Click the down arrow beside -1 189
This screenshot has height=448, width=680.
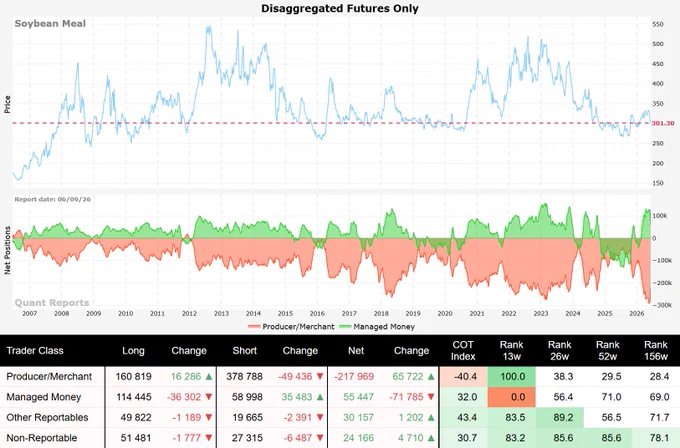tap(209, 417)
